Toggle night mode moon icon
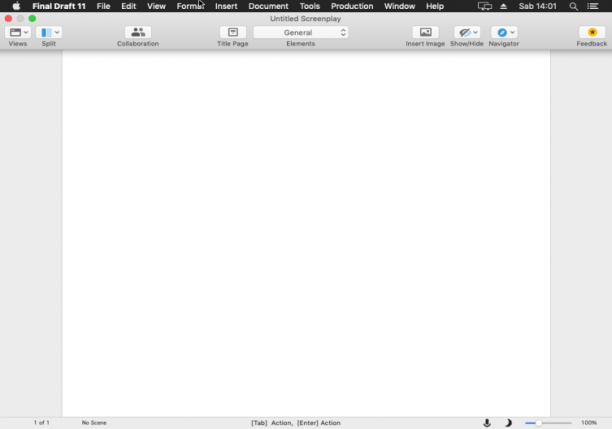The height and width of the screenshot is (429, 612). (x=508, y=423)
